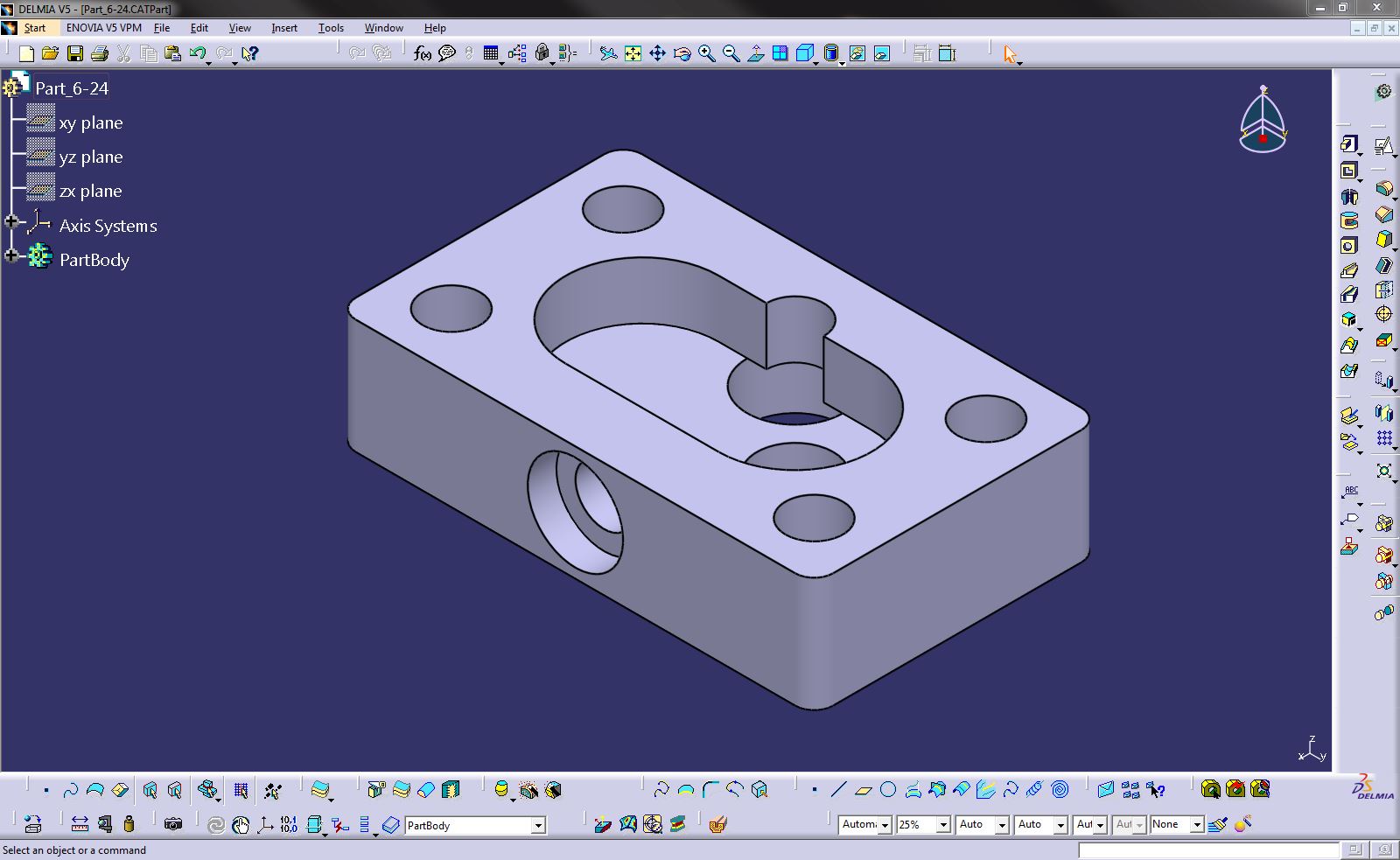Viewport: 1400px width, 860px height.
Task: Start the Mirror tool
Action: (1383, 412)
